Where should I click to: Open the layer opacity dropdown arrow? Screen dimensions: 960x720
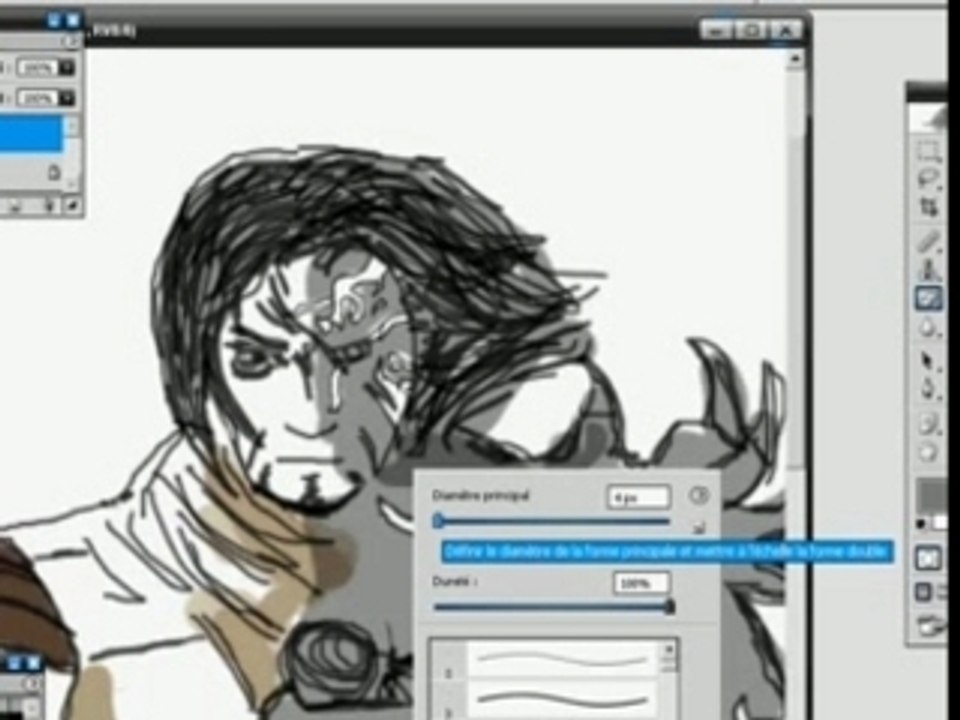67,67
